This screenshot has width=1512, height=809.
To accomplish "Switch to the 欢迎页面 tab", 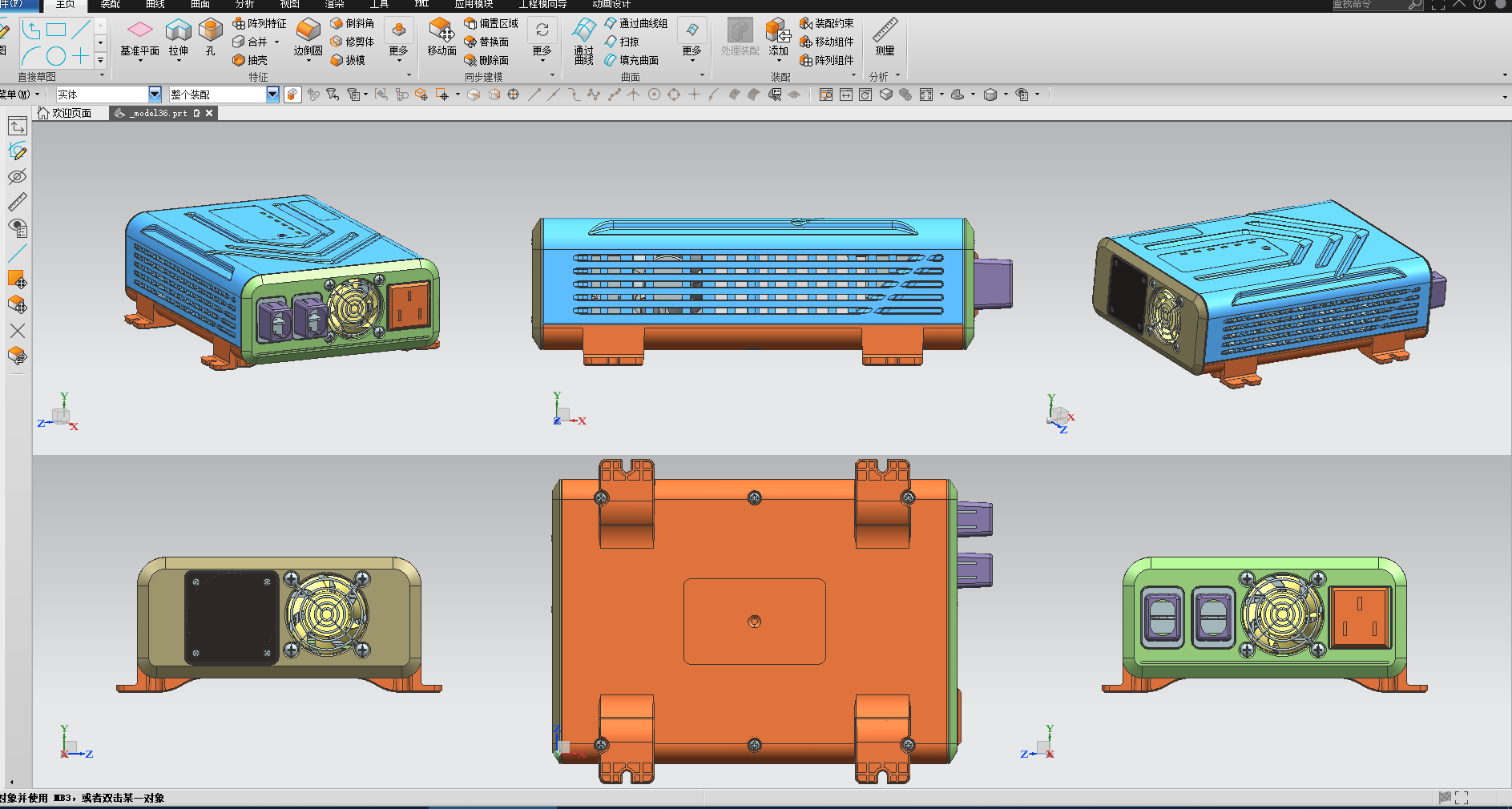I will (x=71, y=113).
